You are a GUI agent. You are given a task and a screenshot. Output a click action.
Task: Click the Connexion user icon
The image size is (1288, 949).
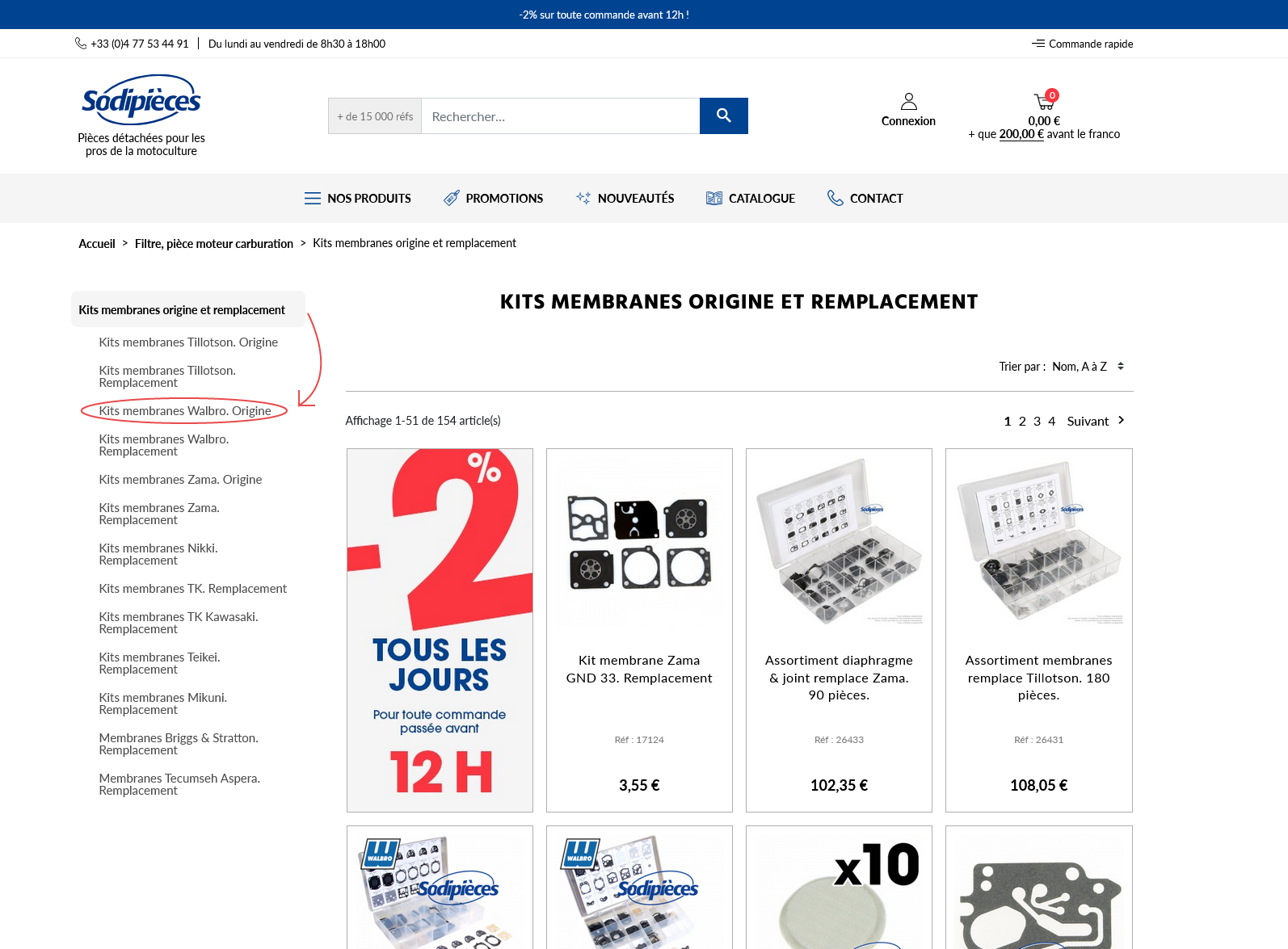click(x=908, y=101)
